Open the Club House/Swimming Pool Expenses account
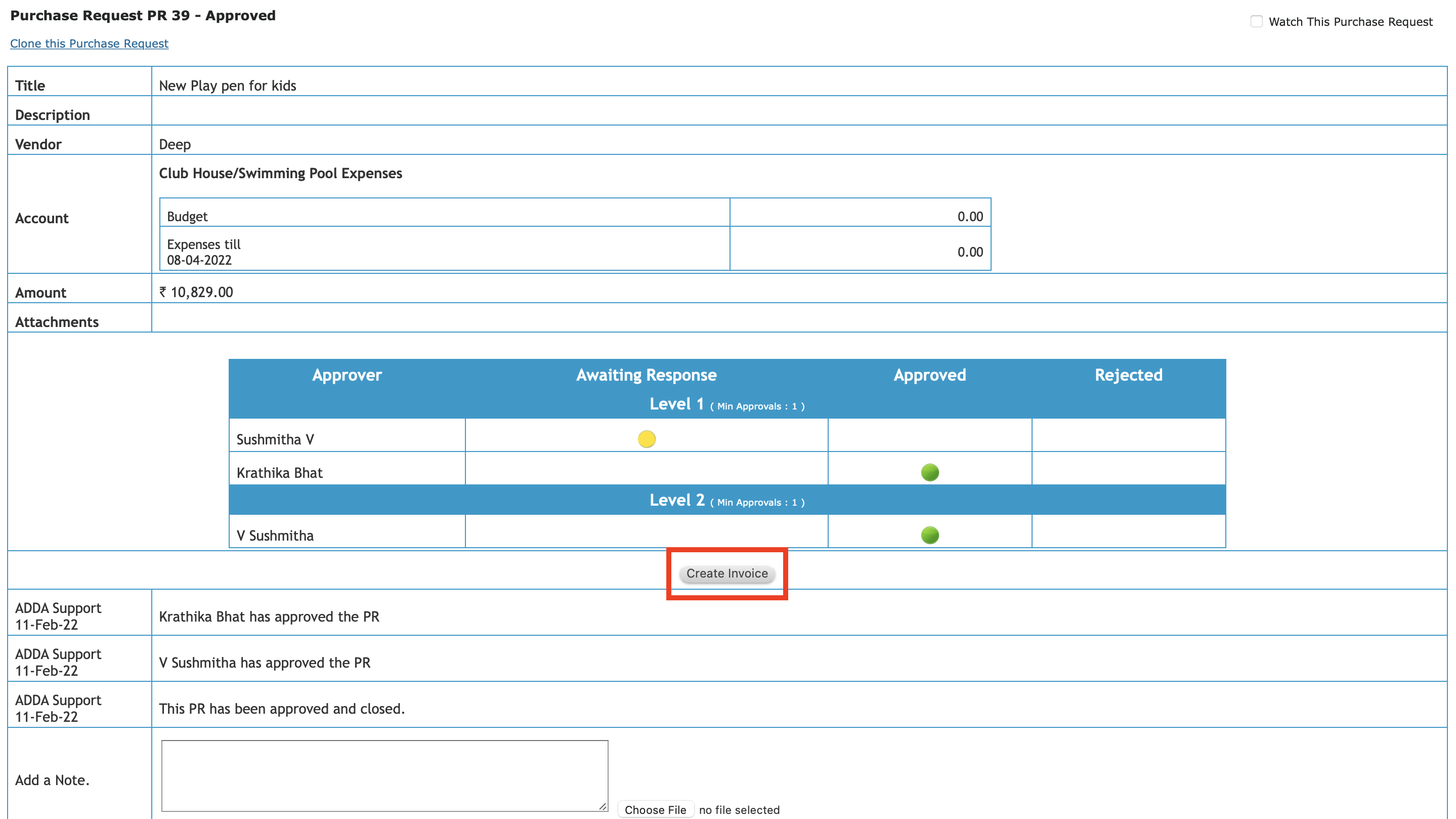1456x819 pixels. (x=280, y=174)
